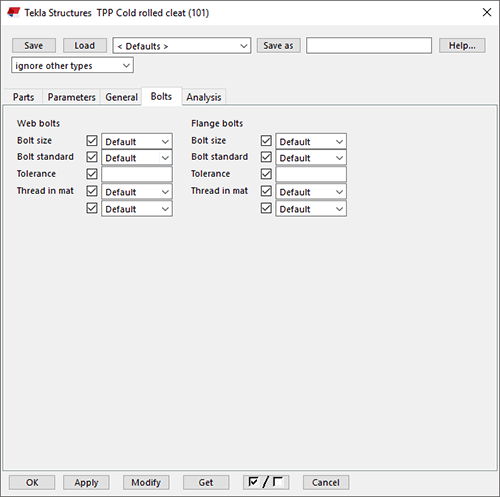The width and height of the screenshot is (500, 497).
Task: Open the Web bolts Bolt standard dropdown
Action: pyautogui.click(x=137, y=158)
